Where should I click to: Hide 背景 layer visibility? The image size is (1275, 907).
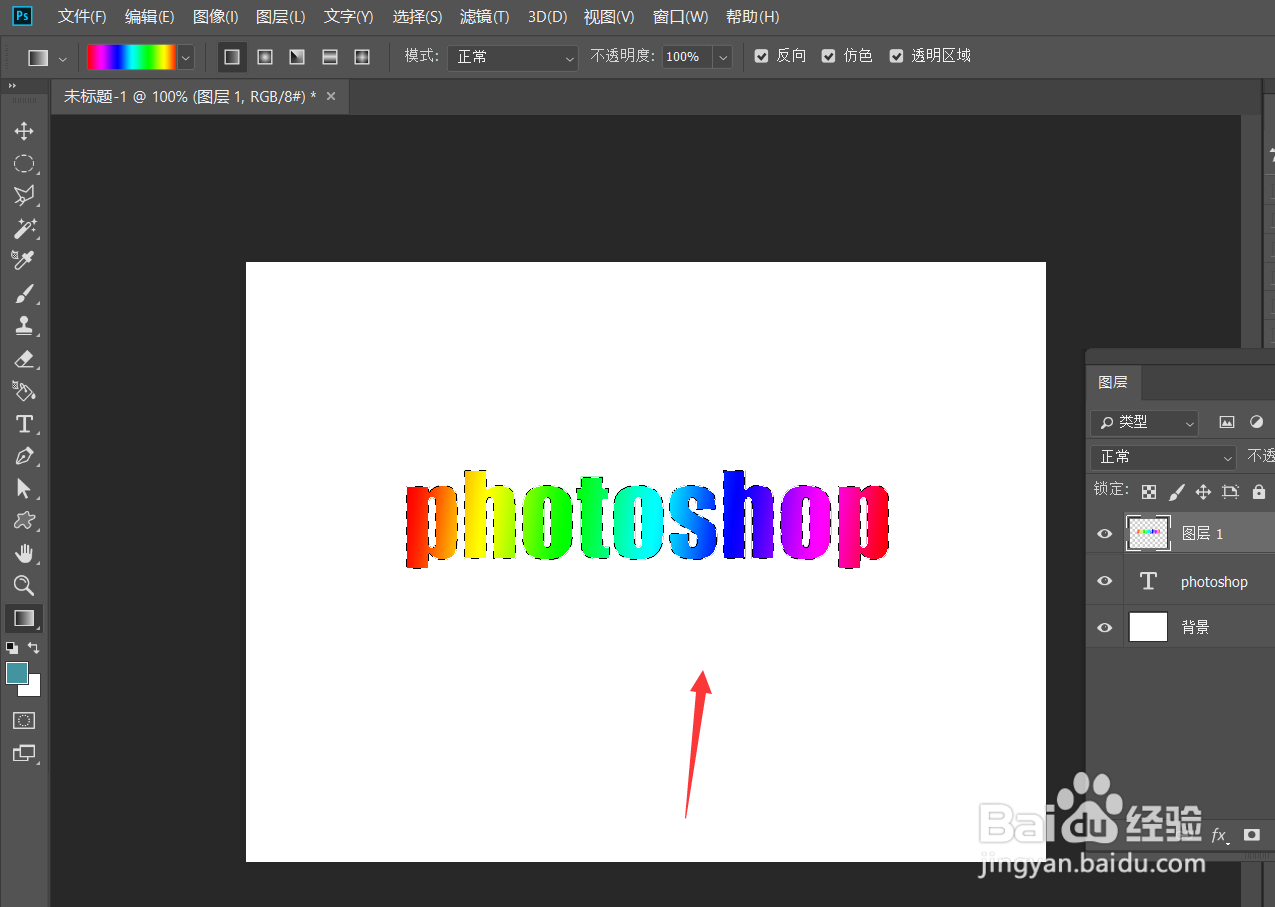[1105, 627]
